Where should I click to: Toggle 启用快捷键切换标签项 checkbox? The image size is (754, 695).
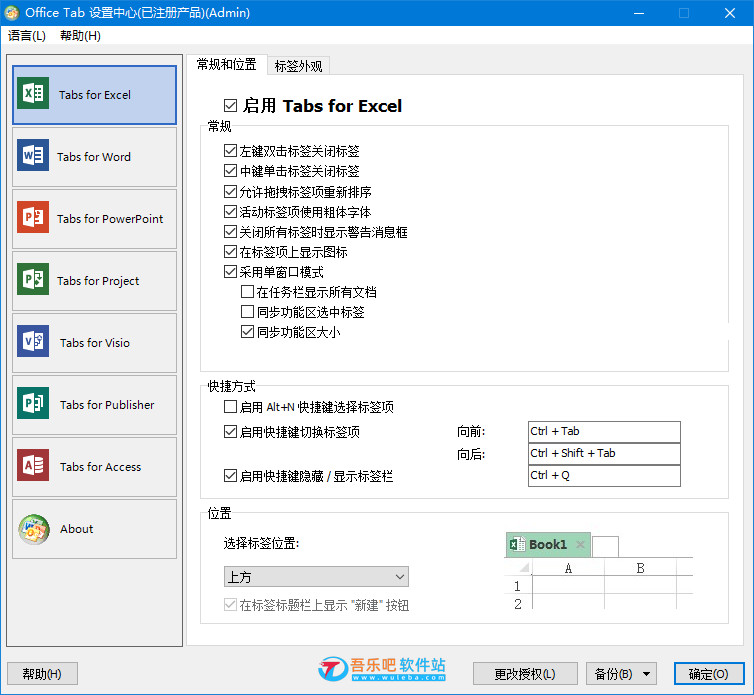click(x=230, y=431)
